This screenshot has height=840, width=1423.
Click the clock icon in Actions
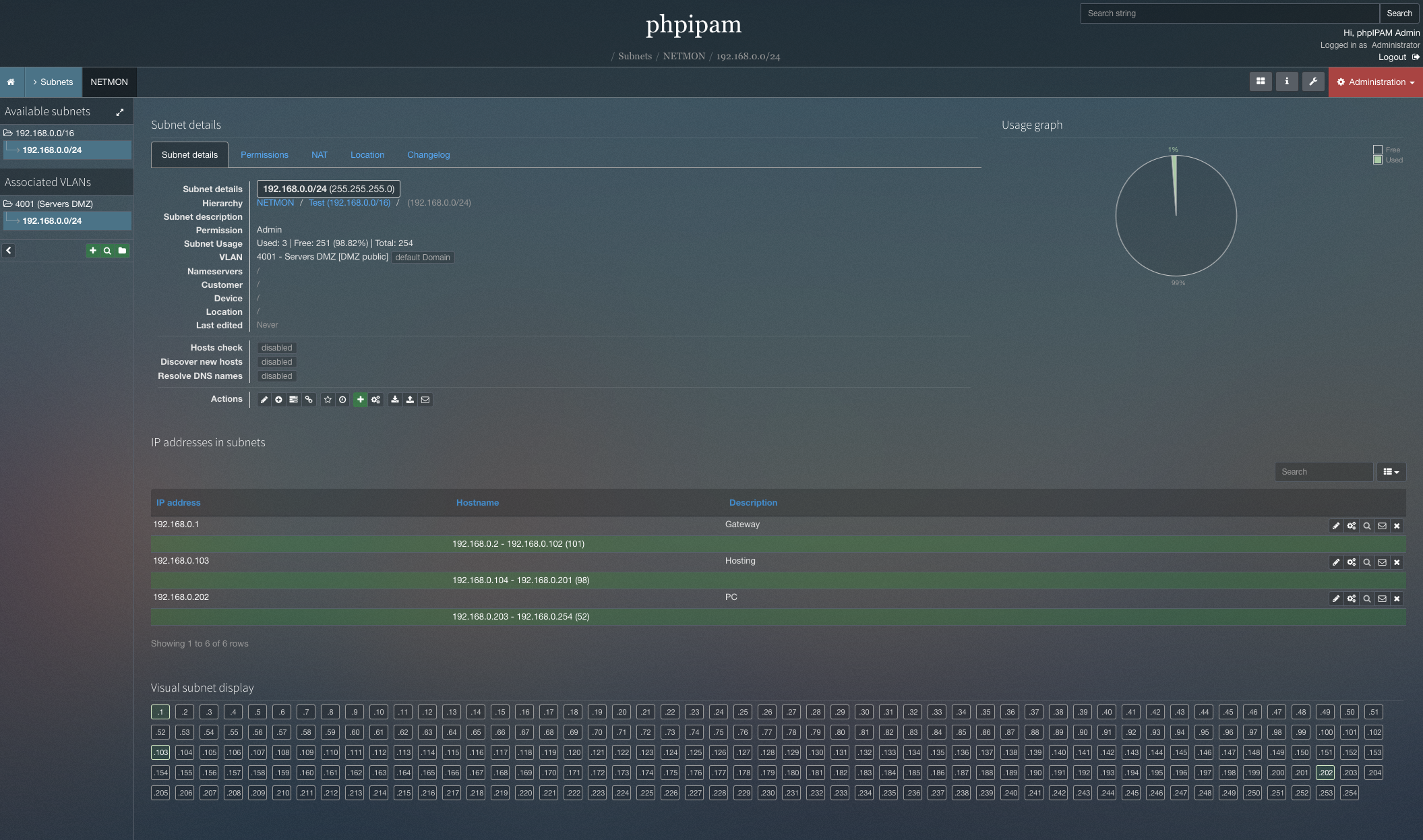pyautogui.click(x=342, y=400)
